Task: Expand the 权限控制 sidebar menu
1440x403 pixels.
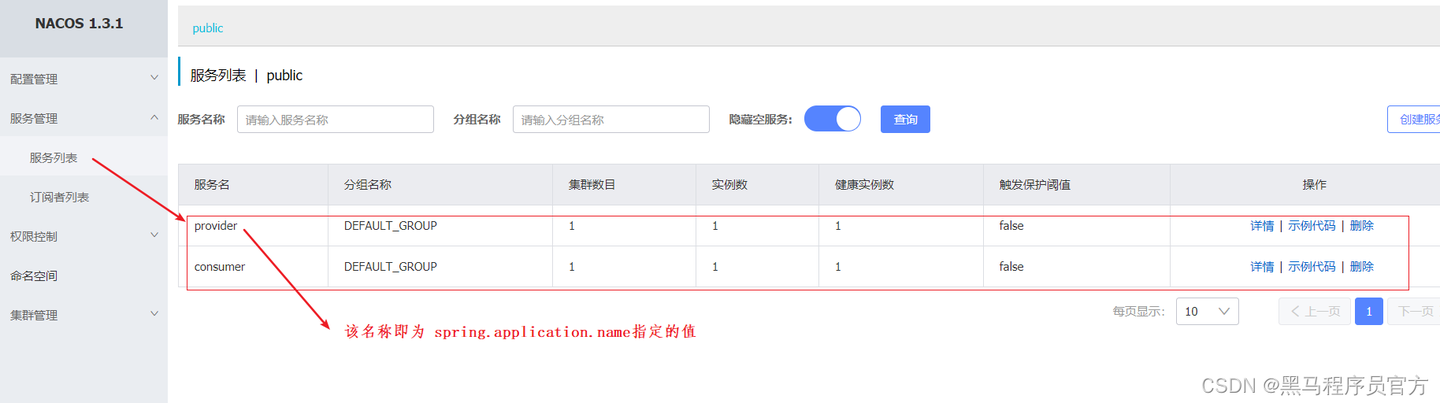Action: point(83,236)
